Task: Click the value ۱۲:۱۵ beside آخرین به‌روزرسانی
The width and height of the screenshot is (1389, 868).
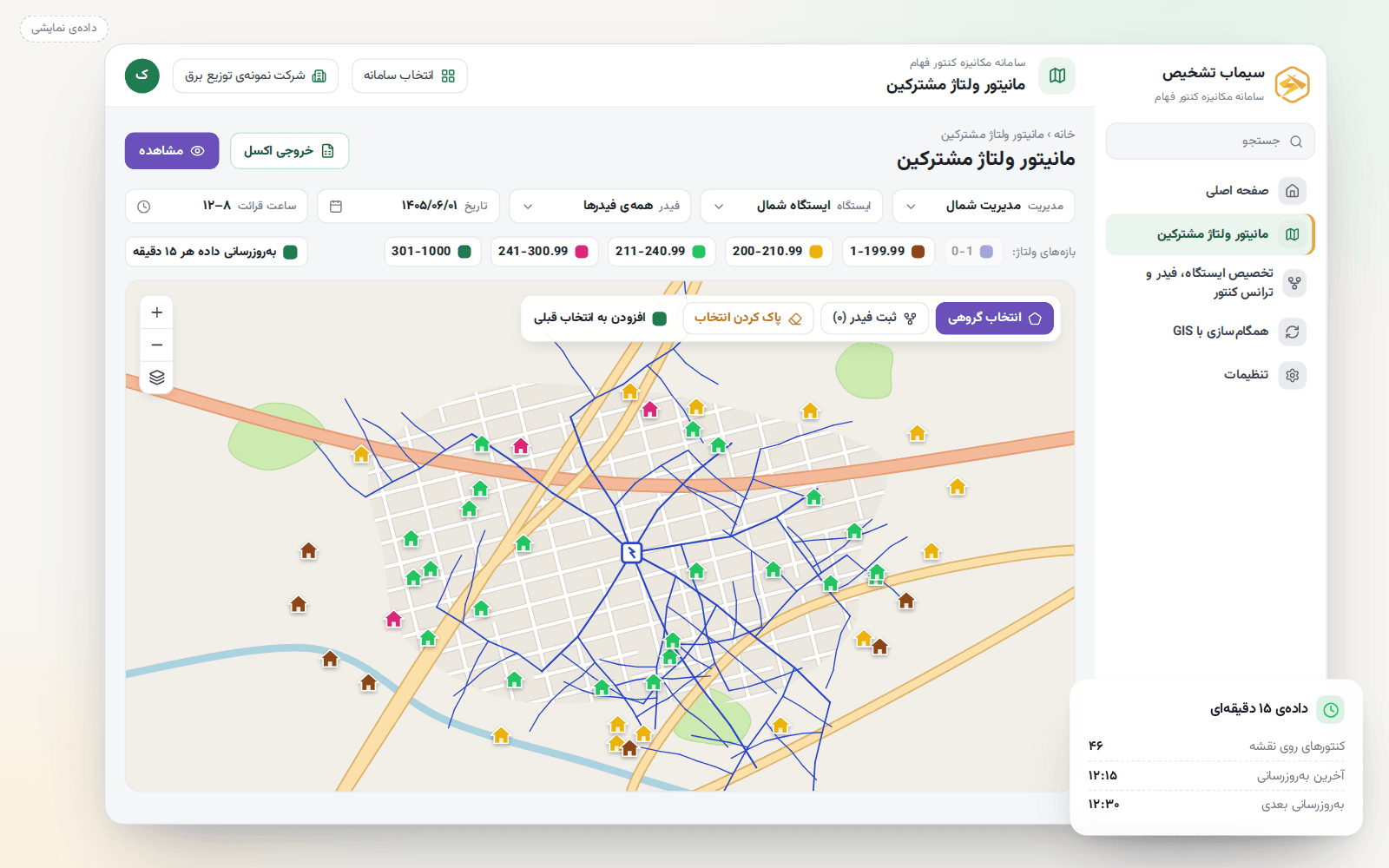Action: 1103,775
